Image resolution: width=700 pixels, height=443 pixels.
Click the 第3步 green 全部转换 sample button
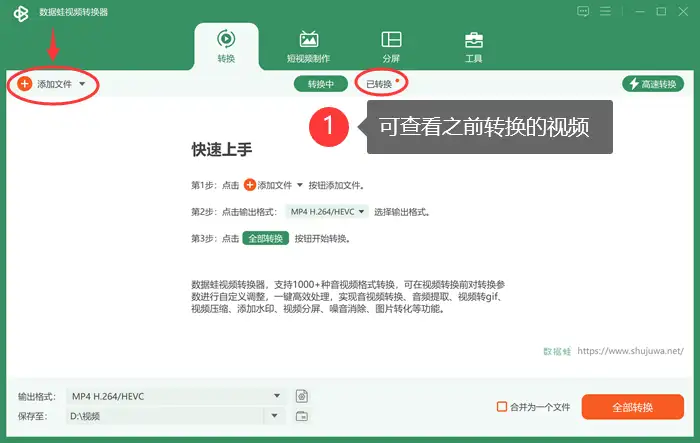(x=266, y=238)
